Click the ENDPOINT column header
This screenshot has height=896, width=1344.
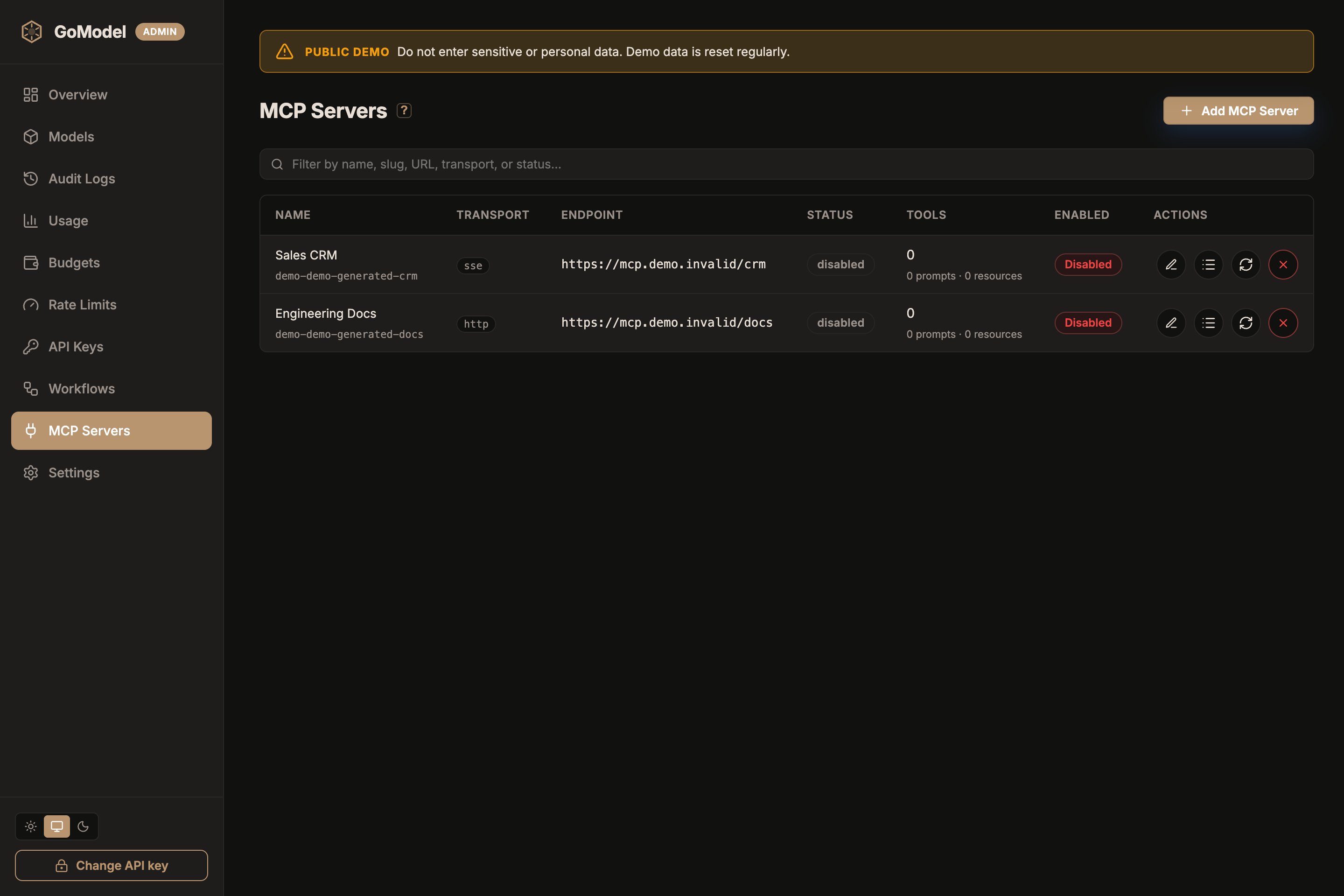click(591, 215)
